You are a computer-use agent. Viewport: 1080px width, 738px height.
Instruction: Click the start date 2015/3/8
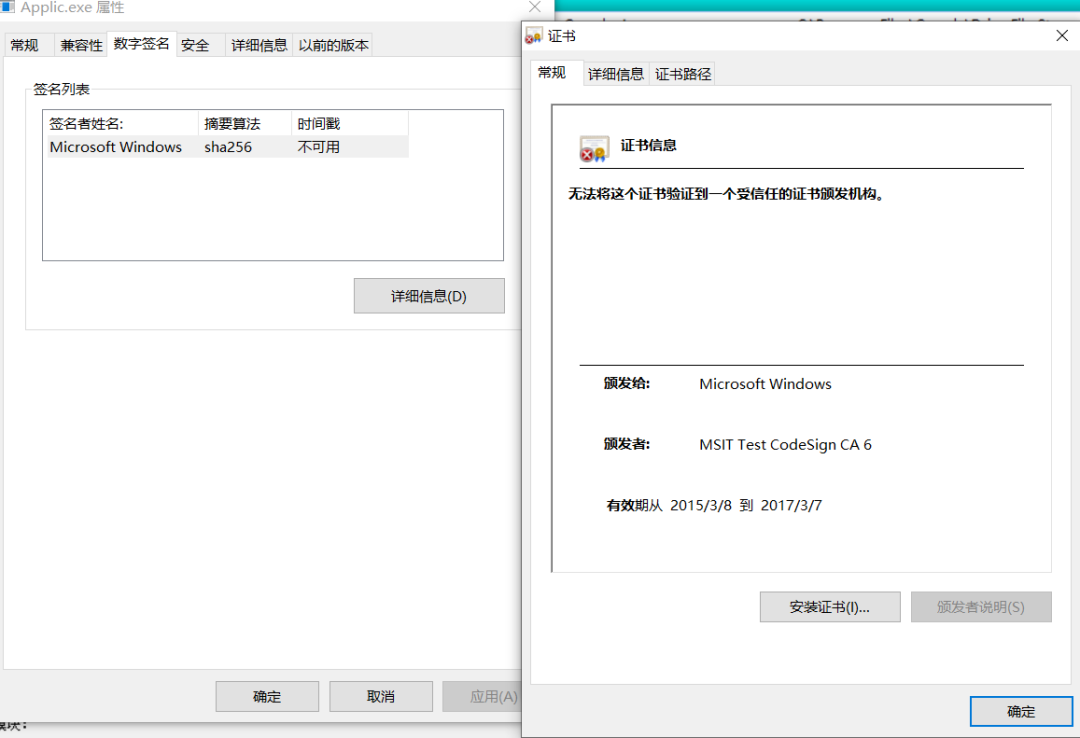coord(700,505)
